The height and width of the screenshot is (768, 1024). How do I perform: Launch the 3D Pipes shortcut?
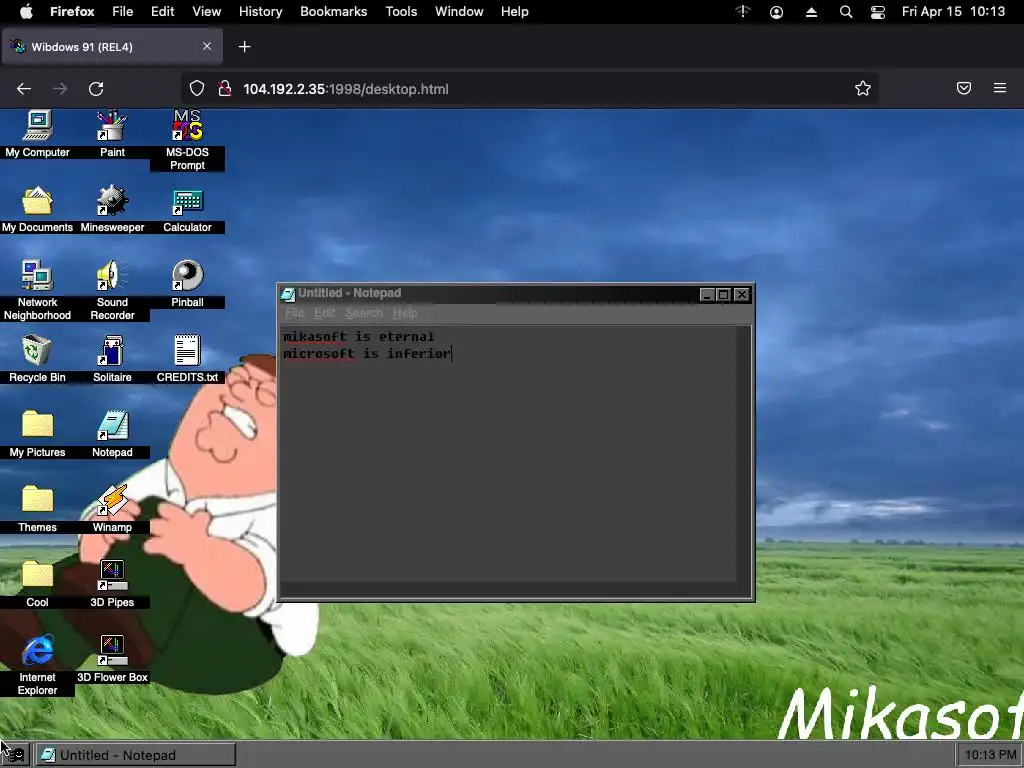tap(112, 584)
